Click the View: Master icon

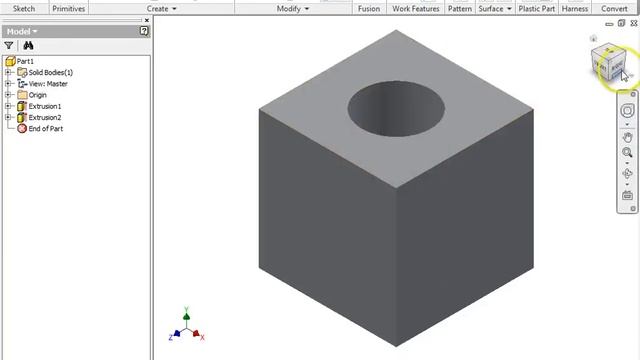pos(22,84)
